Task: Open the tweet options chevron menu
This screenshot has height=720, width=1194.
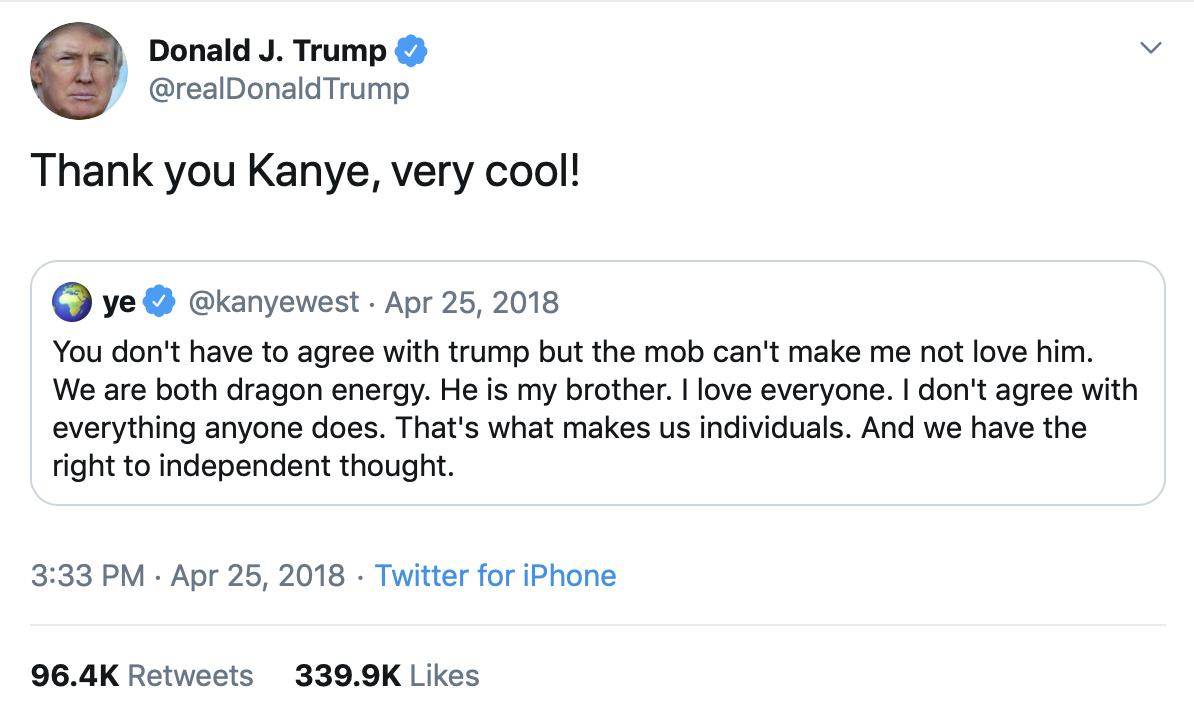Action: 1152,48
